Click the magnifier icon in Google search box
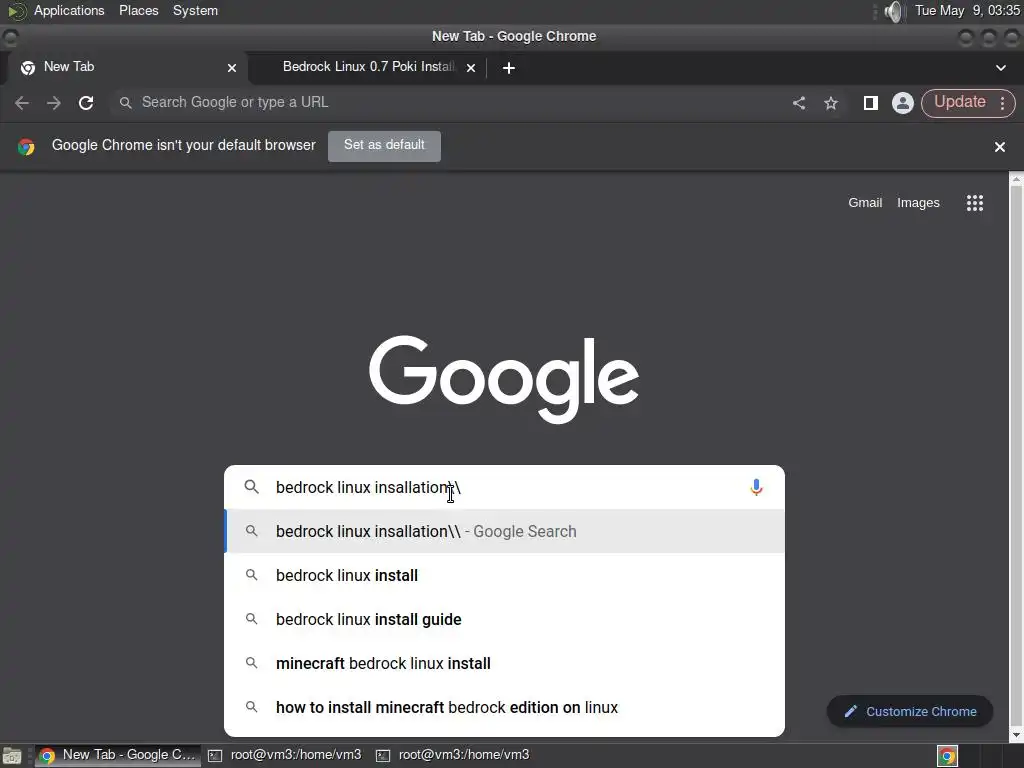 (x=251, y=487)
